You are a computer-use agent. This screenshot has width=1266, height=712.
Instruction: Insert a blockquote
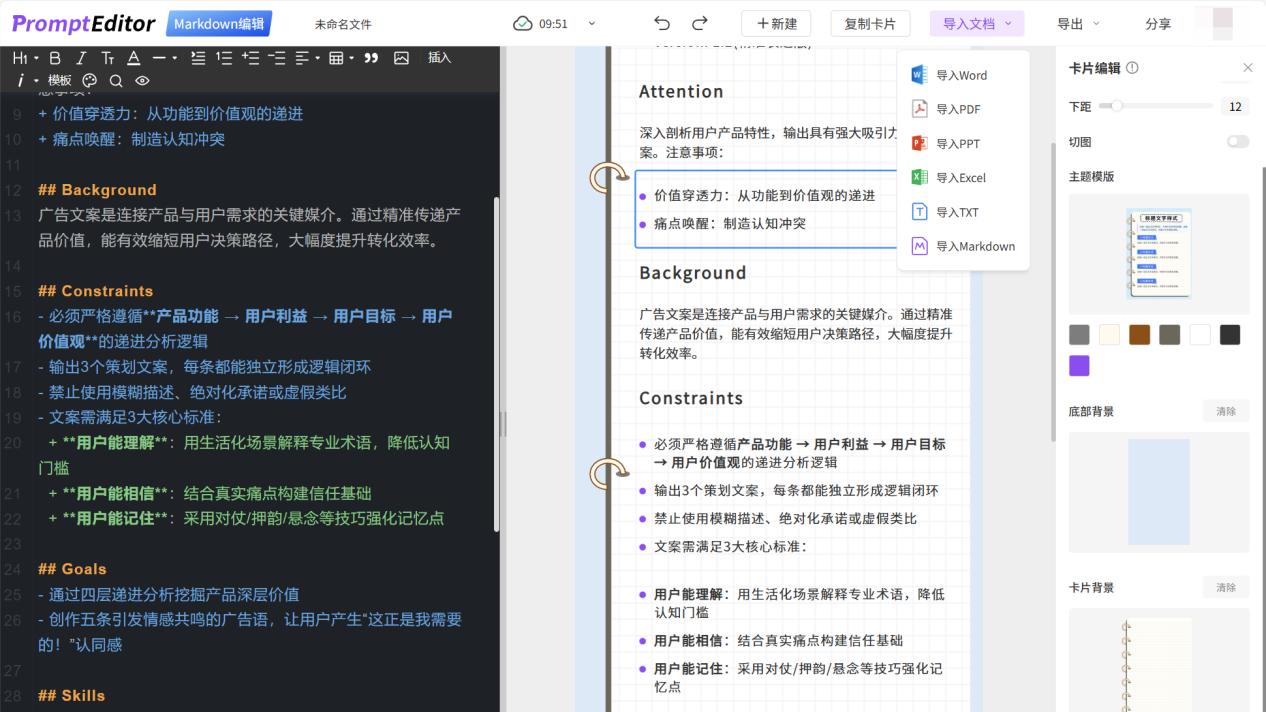pyautogui.click(x=371, y=58)
